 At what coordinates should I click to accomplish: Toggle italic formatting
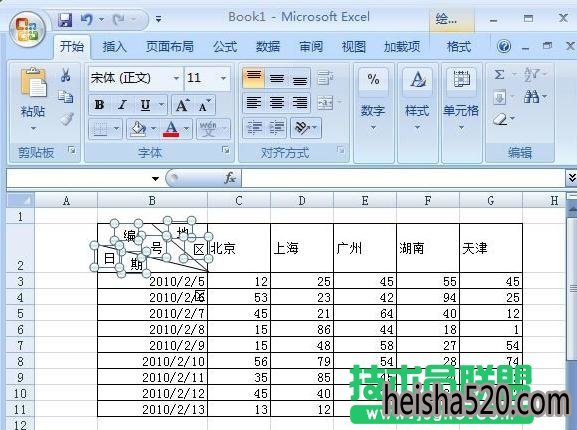(x=122, y=105)
